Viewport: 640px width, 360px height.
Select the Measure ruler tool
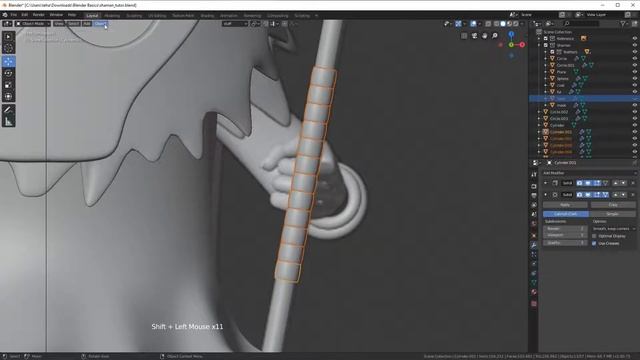pos(8,121)
